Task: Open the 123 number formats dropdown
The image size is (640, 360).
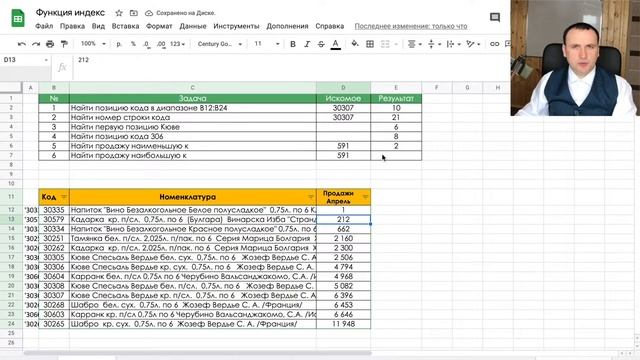Action: [x=178, y=44]
